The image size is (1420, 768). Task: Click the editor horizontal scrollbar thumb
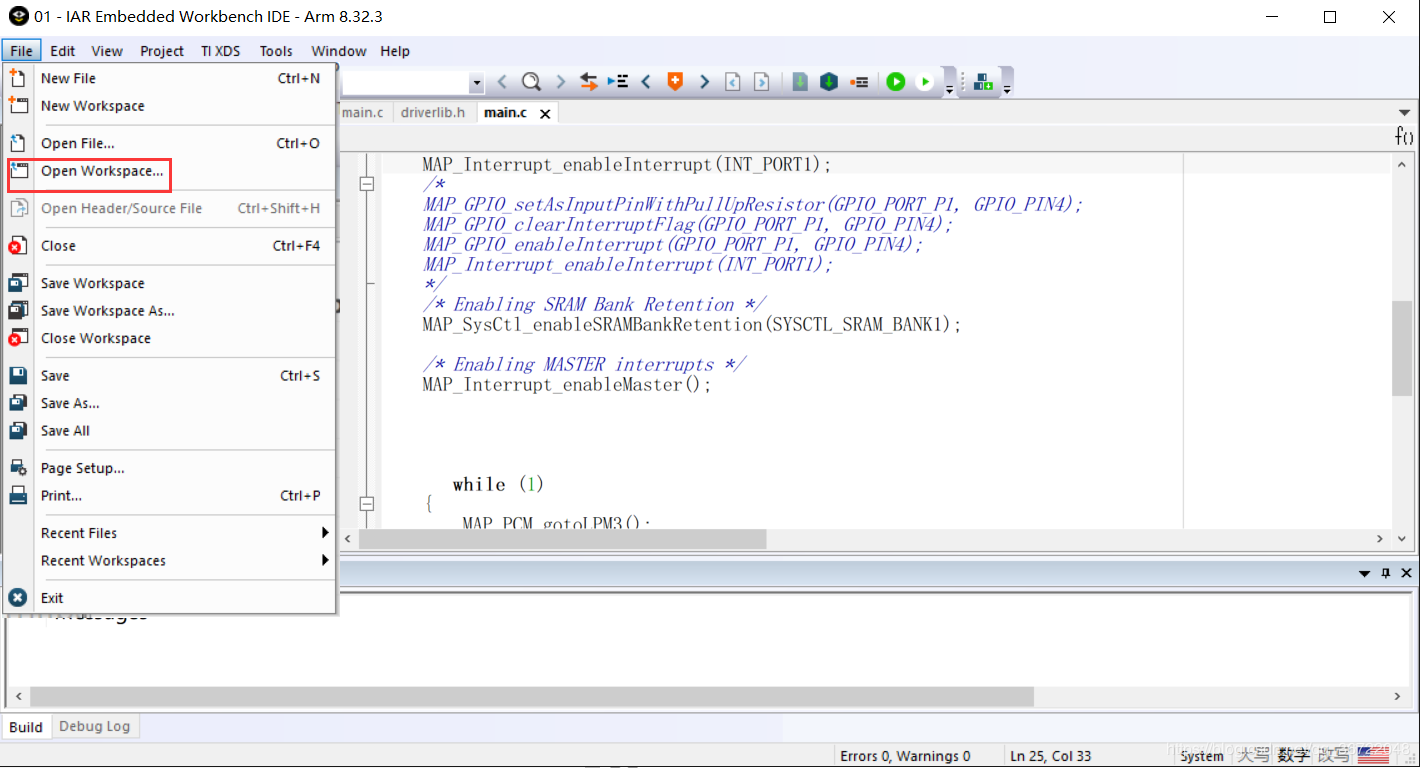point(563,539)
